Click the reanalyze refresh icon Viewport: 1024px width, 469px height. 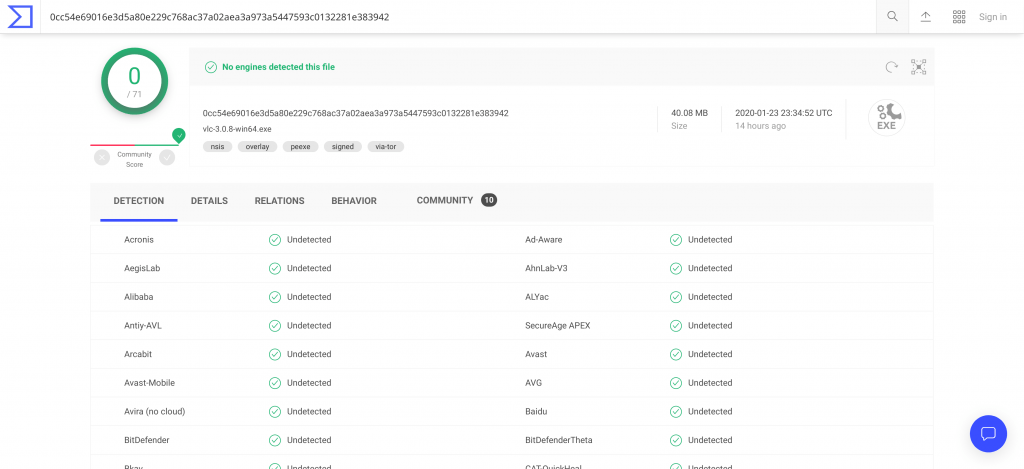click(x=891, y=67)
